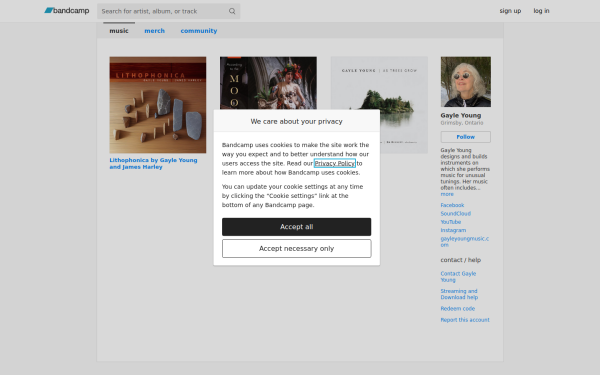
Task: Open the Lithophonica album cover
Action: coord(158,105)
